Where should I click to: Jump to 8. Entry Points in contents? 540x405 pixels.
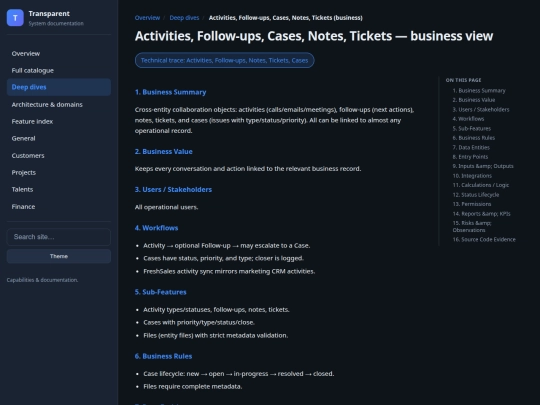point(470,157)
